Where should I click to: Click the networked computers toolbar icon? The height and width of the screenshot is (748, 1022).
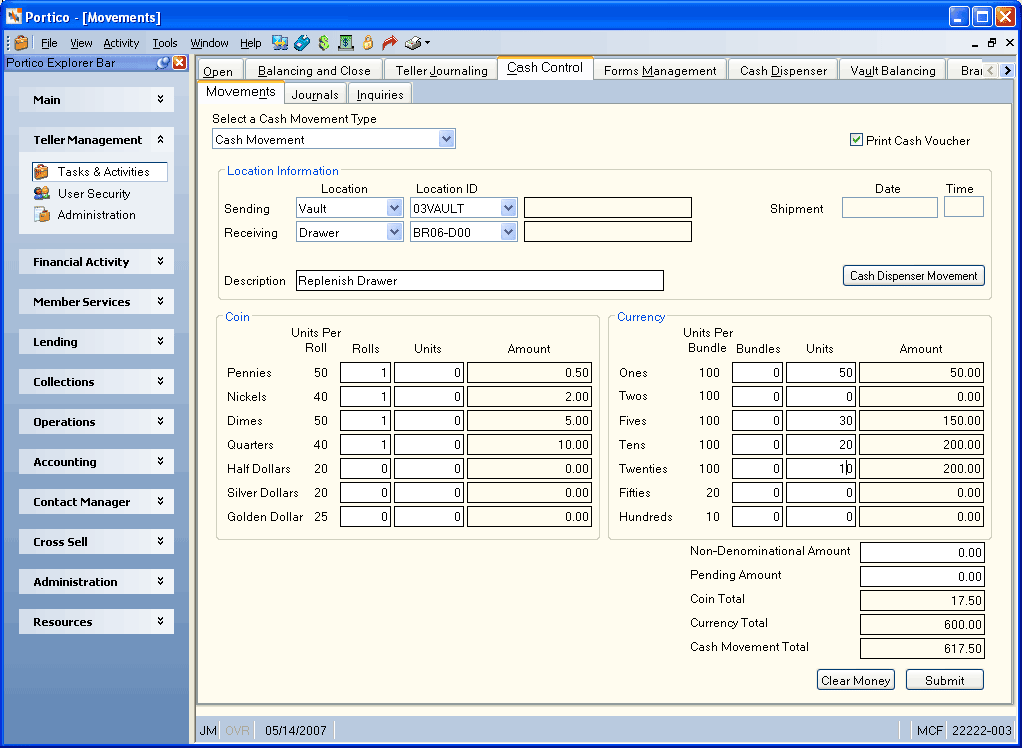(280, 43)
